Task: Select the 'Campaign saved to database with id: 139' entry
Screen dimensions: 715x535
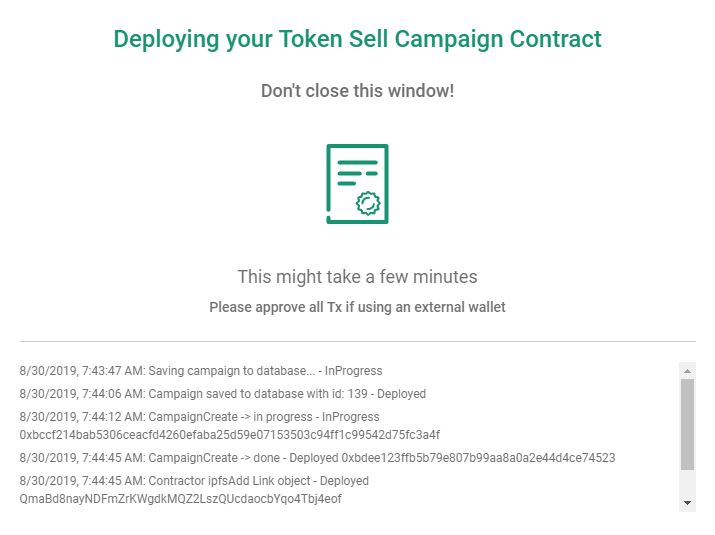Action: [223, 394]
